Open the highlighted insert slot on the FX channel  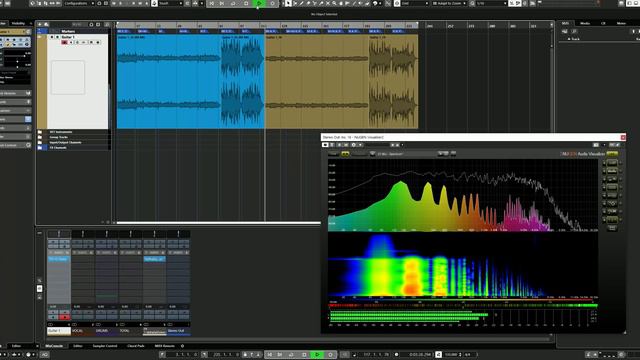pyautogui.click(x=154, y=259)
